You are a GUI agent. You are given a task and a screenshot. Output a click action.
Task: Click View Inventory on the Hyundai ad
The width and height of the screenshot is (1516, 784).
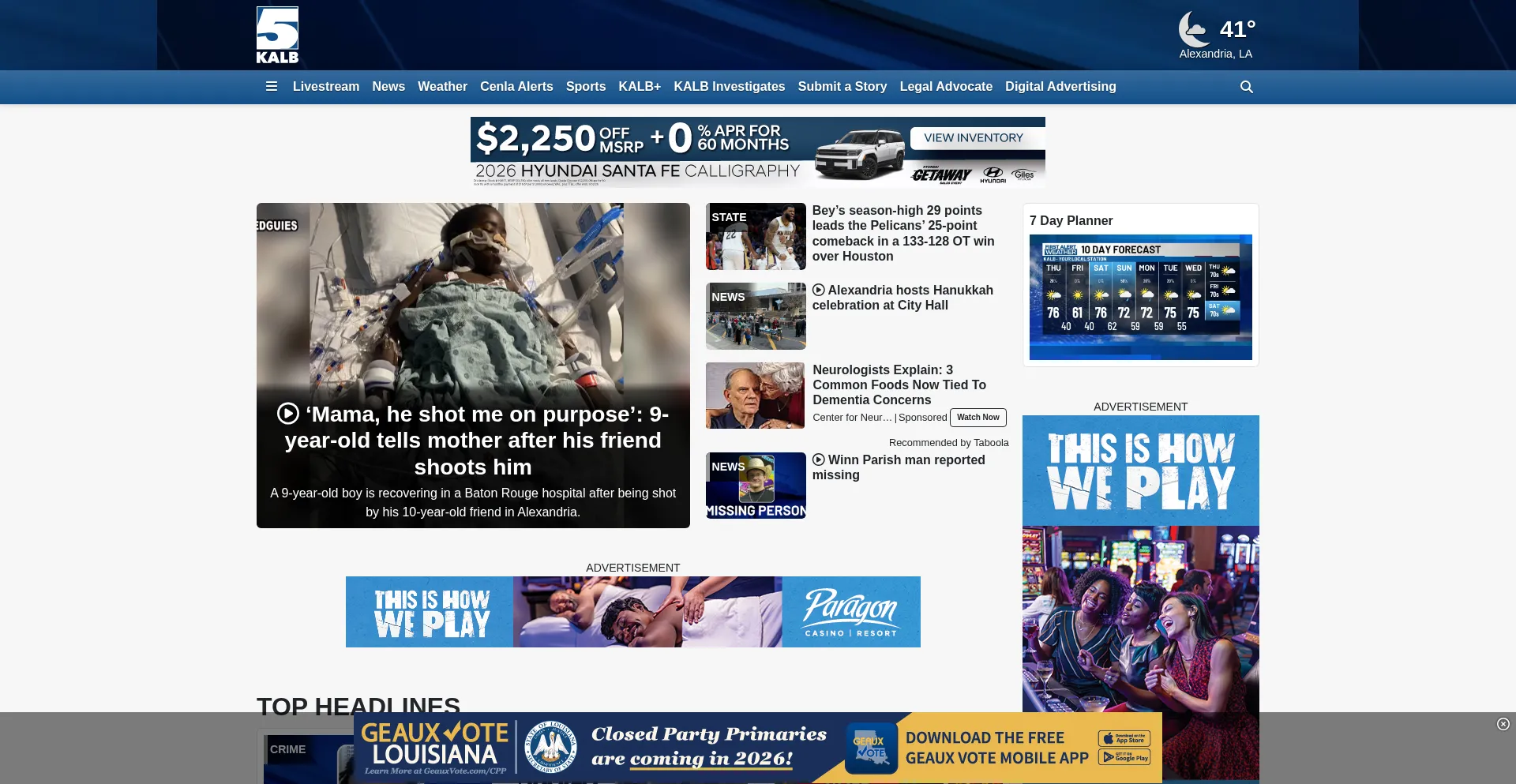point(973,138)
